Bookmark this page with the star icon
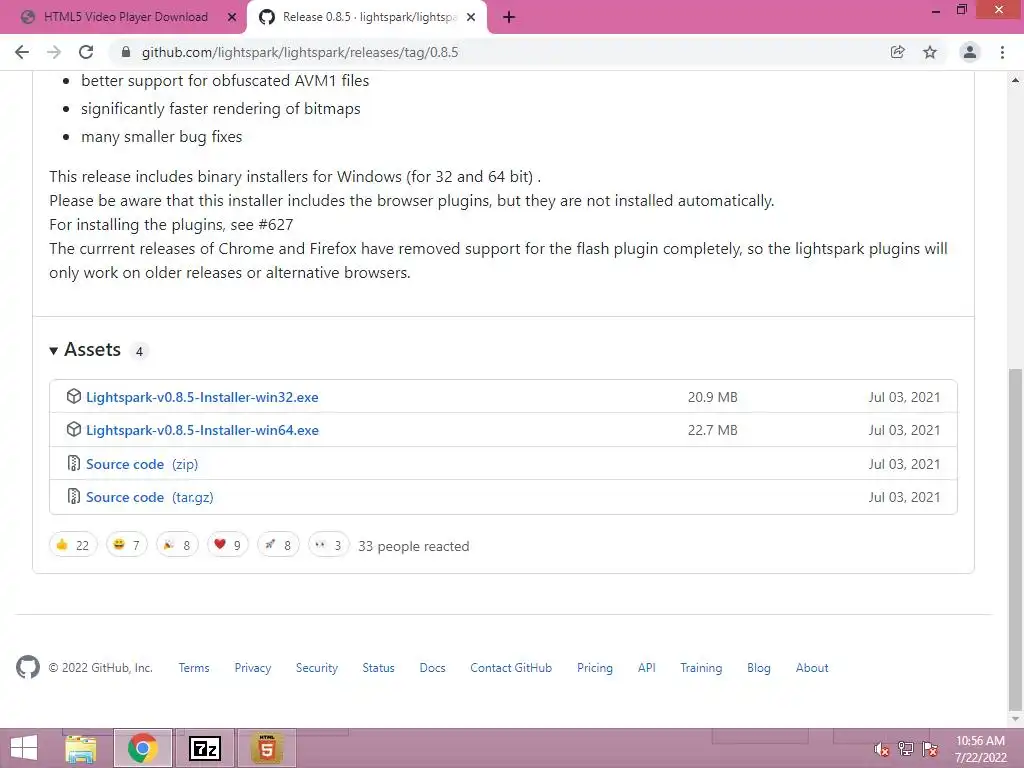The height and width of the screenshot is (768, 1024). click(930, 52)
